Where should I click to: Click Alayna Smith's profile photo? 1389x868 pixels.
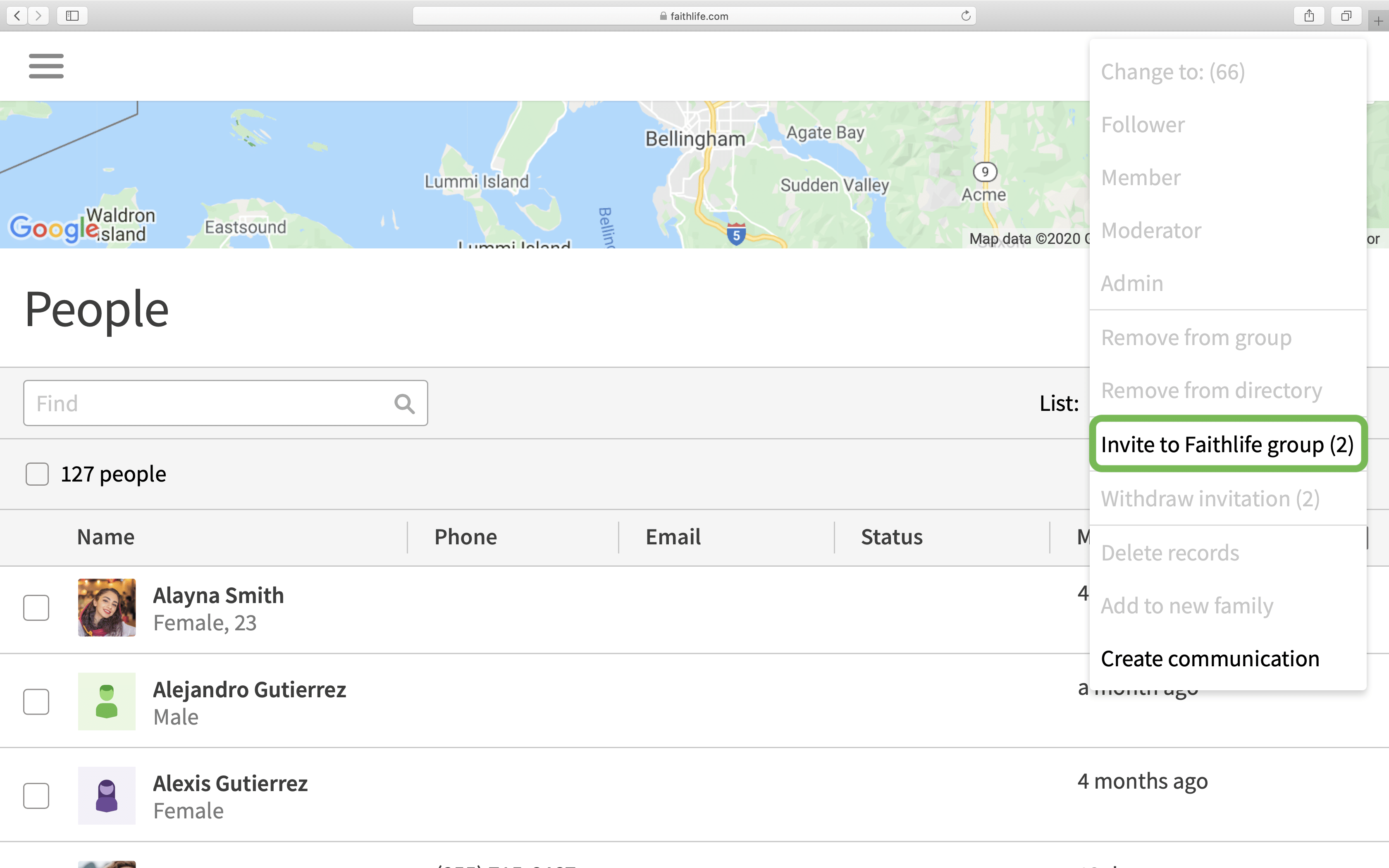click(x=107, y=607)
